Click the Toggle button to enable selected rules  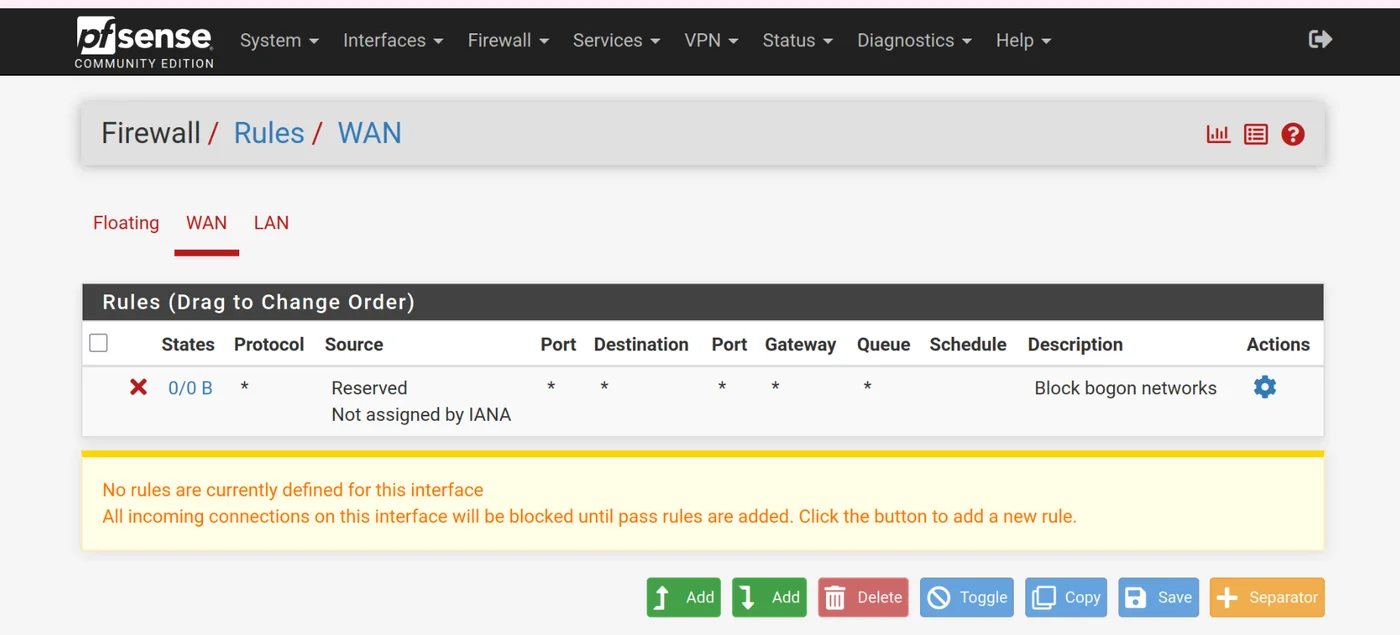click(966, 597)
